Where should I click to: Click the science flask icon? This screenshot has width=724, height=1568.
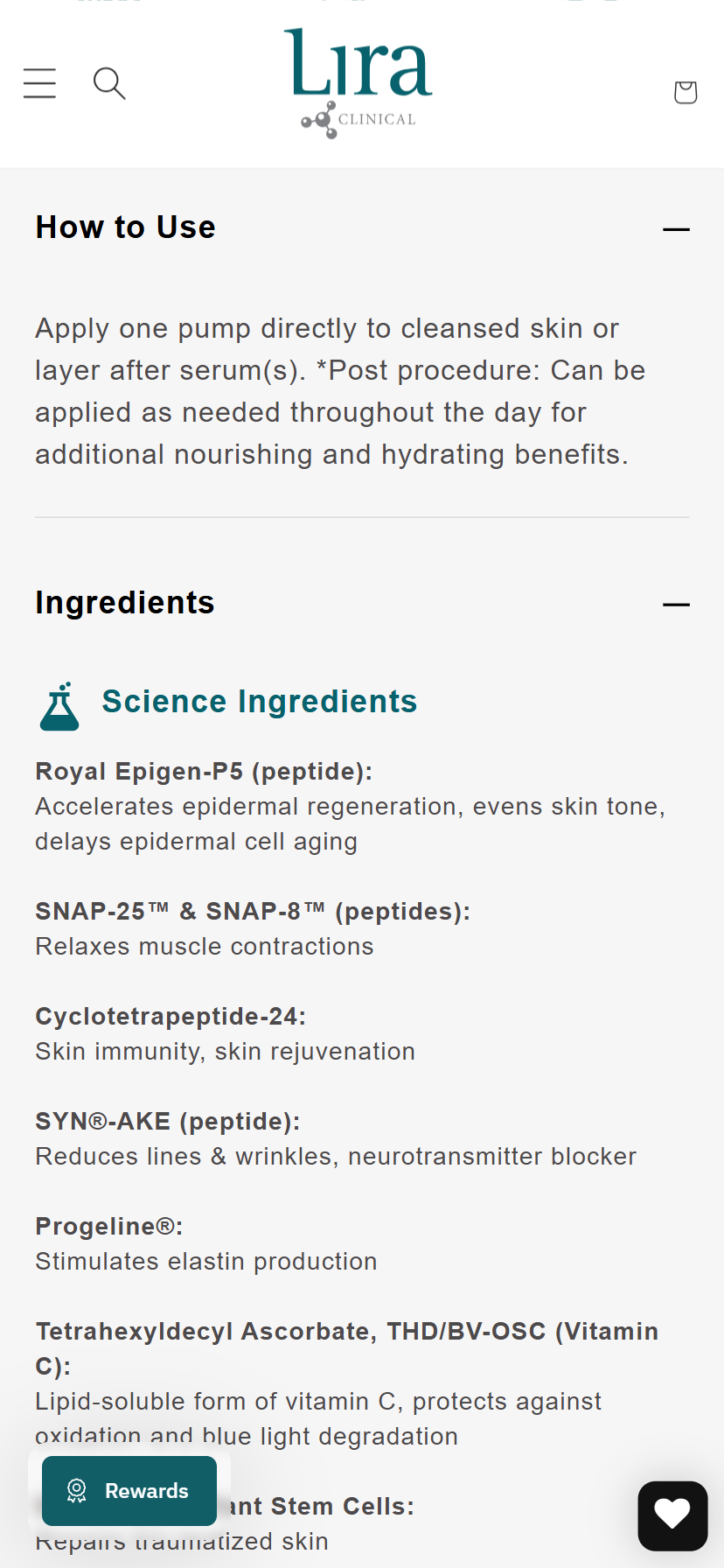pos(59,706)
